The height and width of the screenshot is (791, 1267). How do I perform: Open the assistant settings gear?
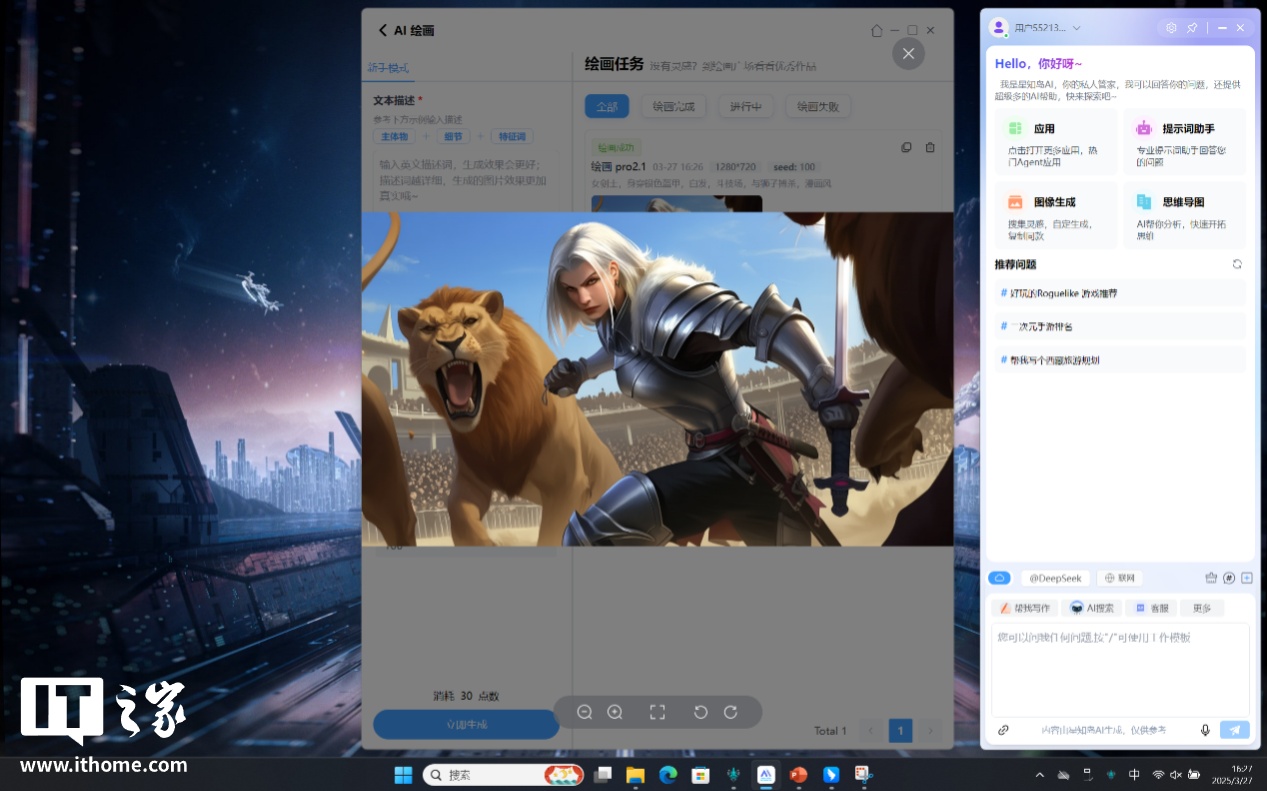pyautogui.click(x=1171, y=28)
